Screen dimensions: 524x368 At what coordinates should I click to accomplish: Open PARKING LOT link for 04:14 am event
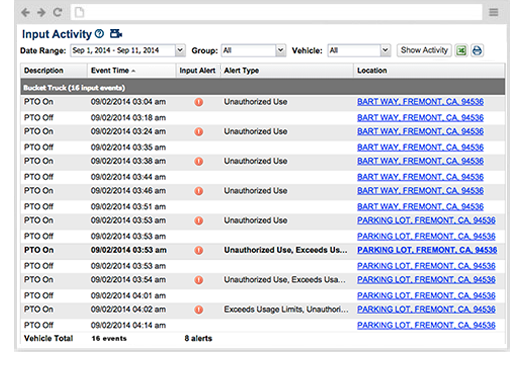tap(426, 325)
